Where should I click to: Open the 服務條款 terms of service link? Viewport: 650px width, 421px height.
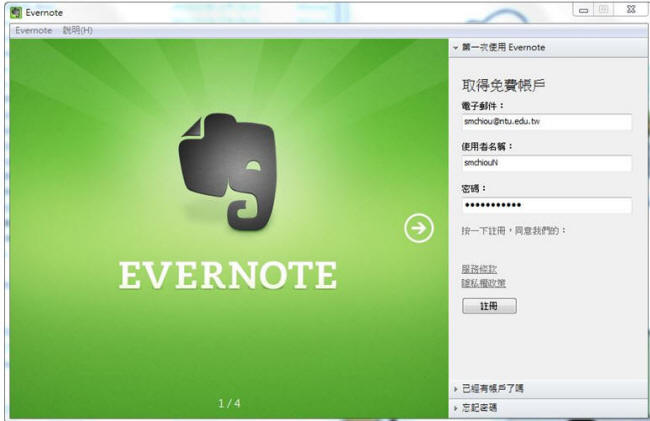point(479,269)
